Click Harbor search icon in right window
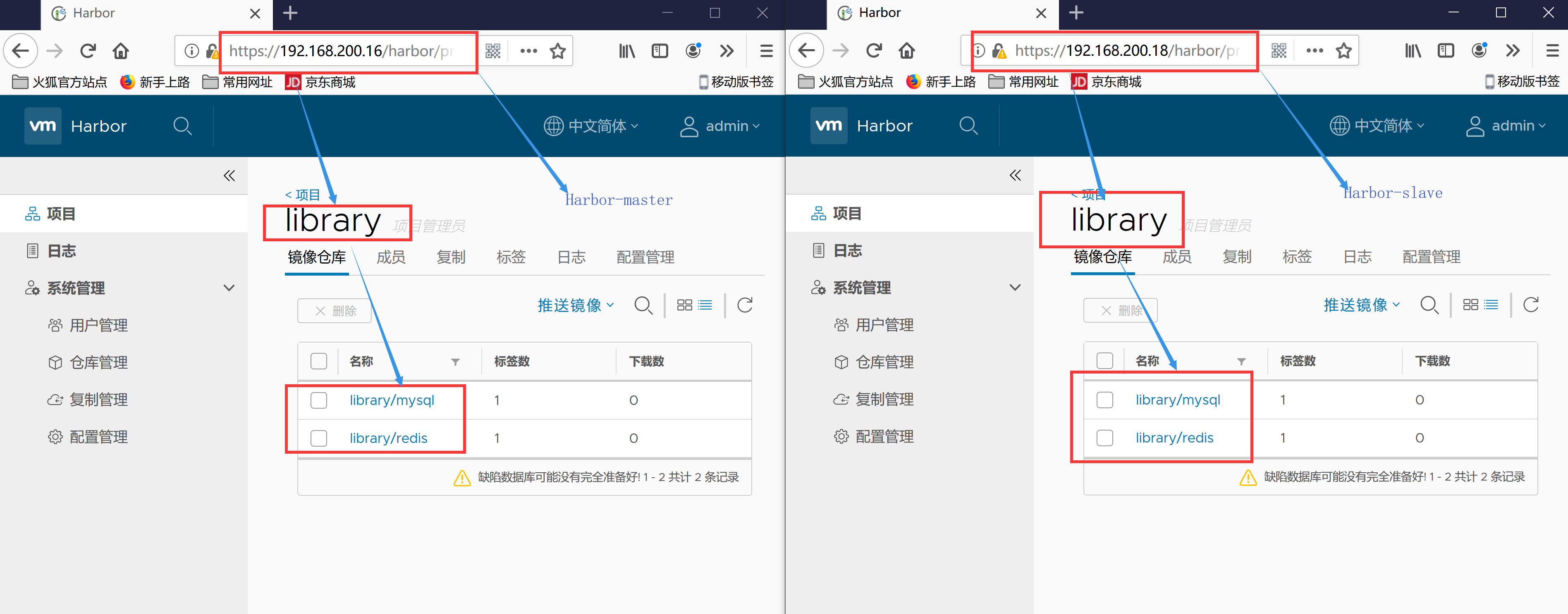 [968, 125]
